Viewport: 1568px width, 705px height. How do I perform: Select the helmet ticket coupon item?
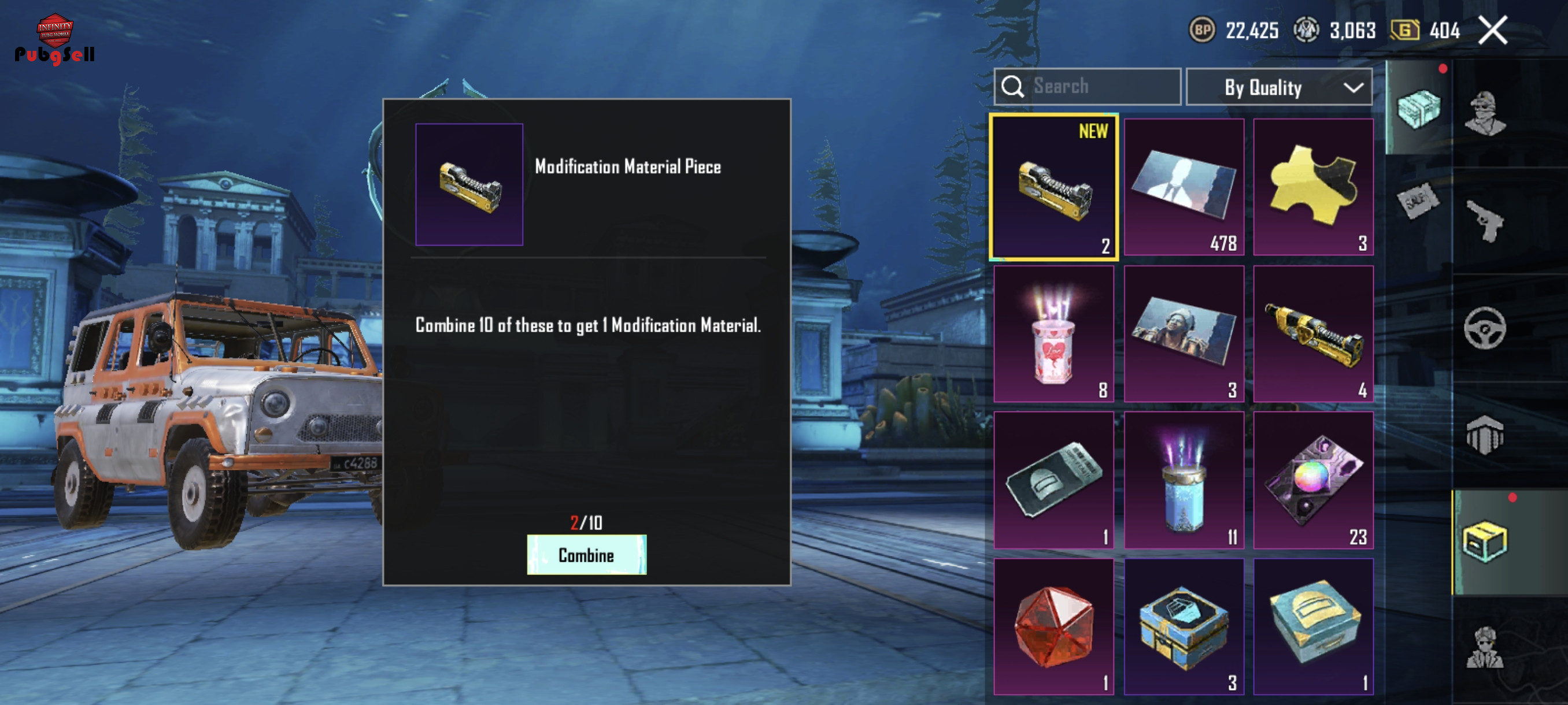point(1053,481)
